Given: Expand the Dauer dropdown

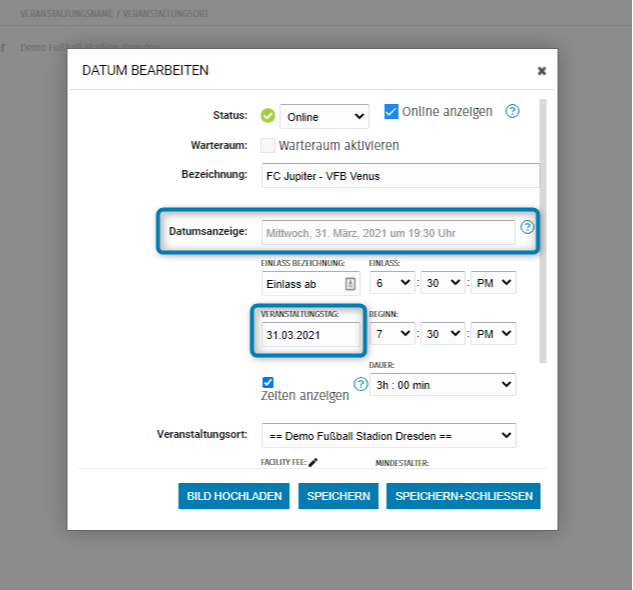Looking at the screenshot, I should click(x=442, y=385).
